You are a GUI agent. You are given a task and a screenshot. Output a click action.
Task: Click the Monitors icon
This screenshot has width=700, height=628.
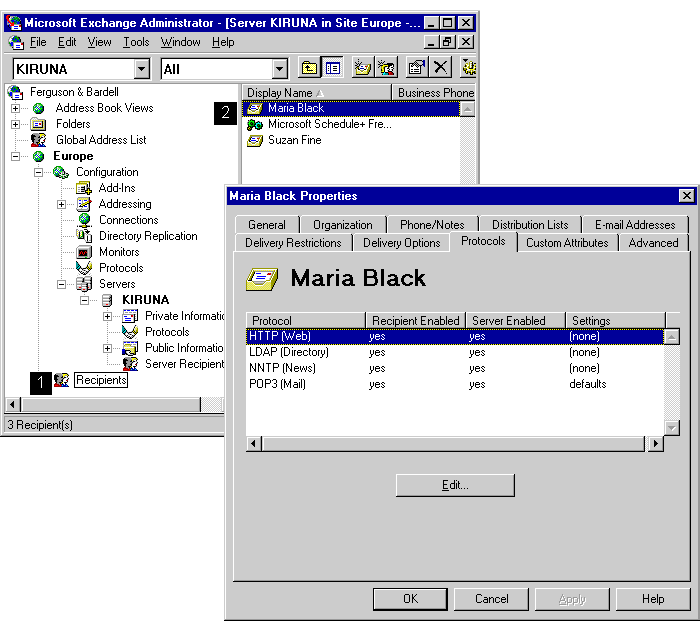click(84, 252)
